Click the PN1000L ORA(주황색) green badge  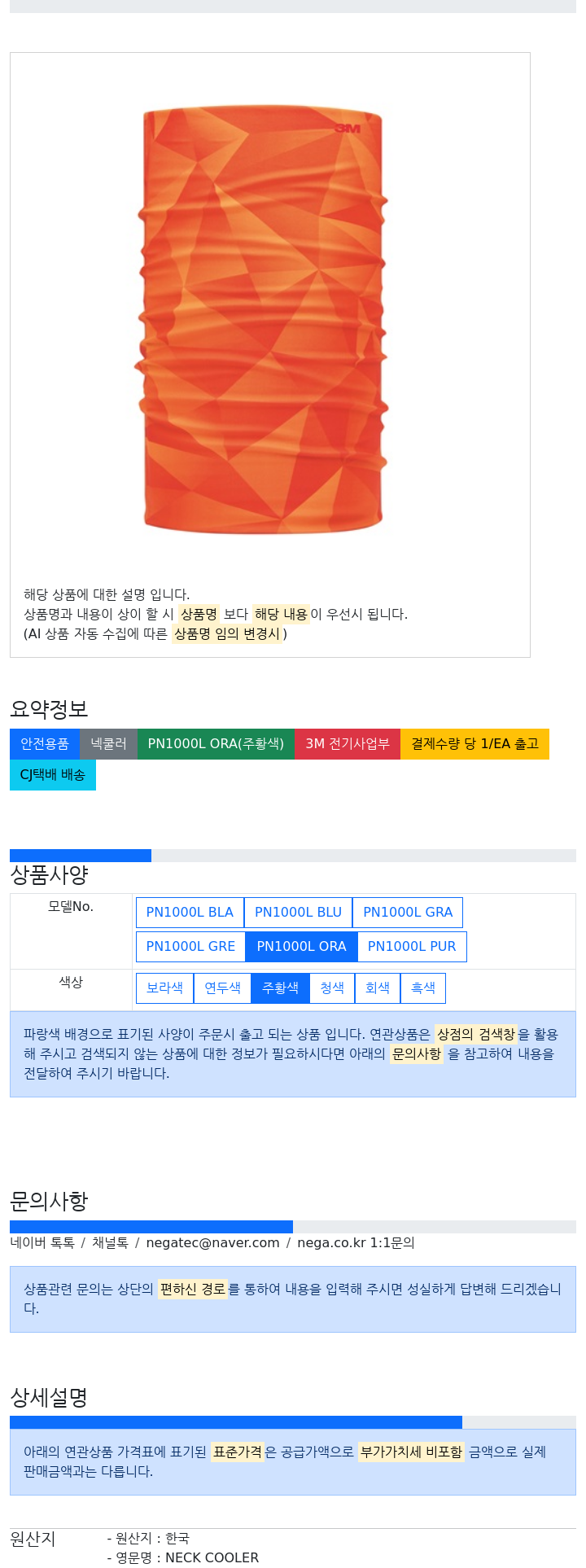tap(216, 744)
